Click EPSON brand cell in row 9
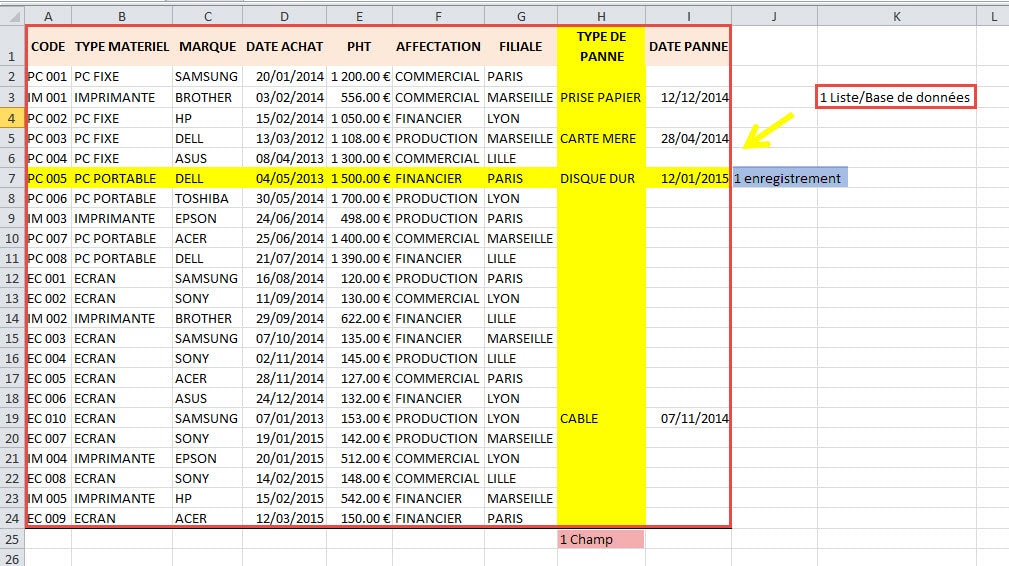The image size is (1009, 566). (x=207, y=218)
